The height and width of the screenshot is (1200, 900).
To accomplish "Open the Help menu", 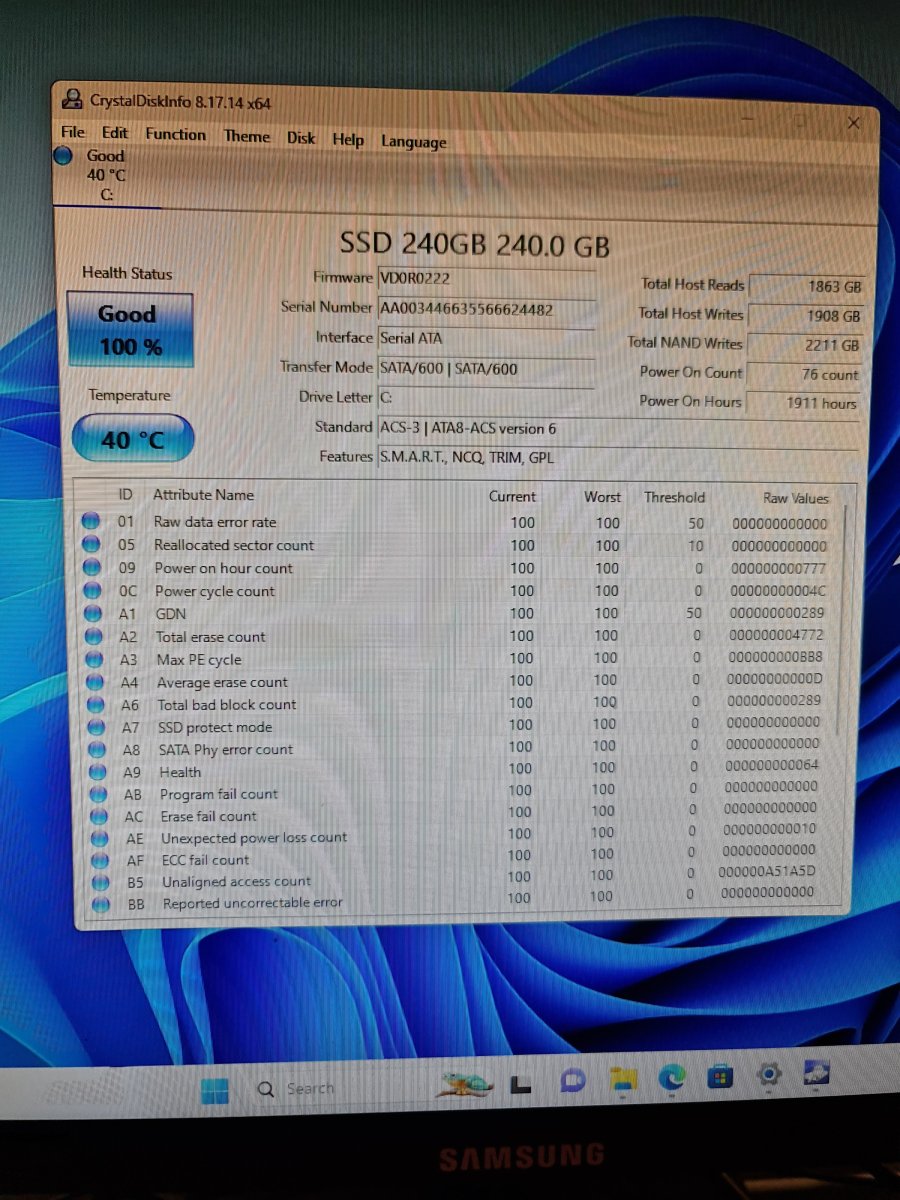I will (x=348, y=140).
